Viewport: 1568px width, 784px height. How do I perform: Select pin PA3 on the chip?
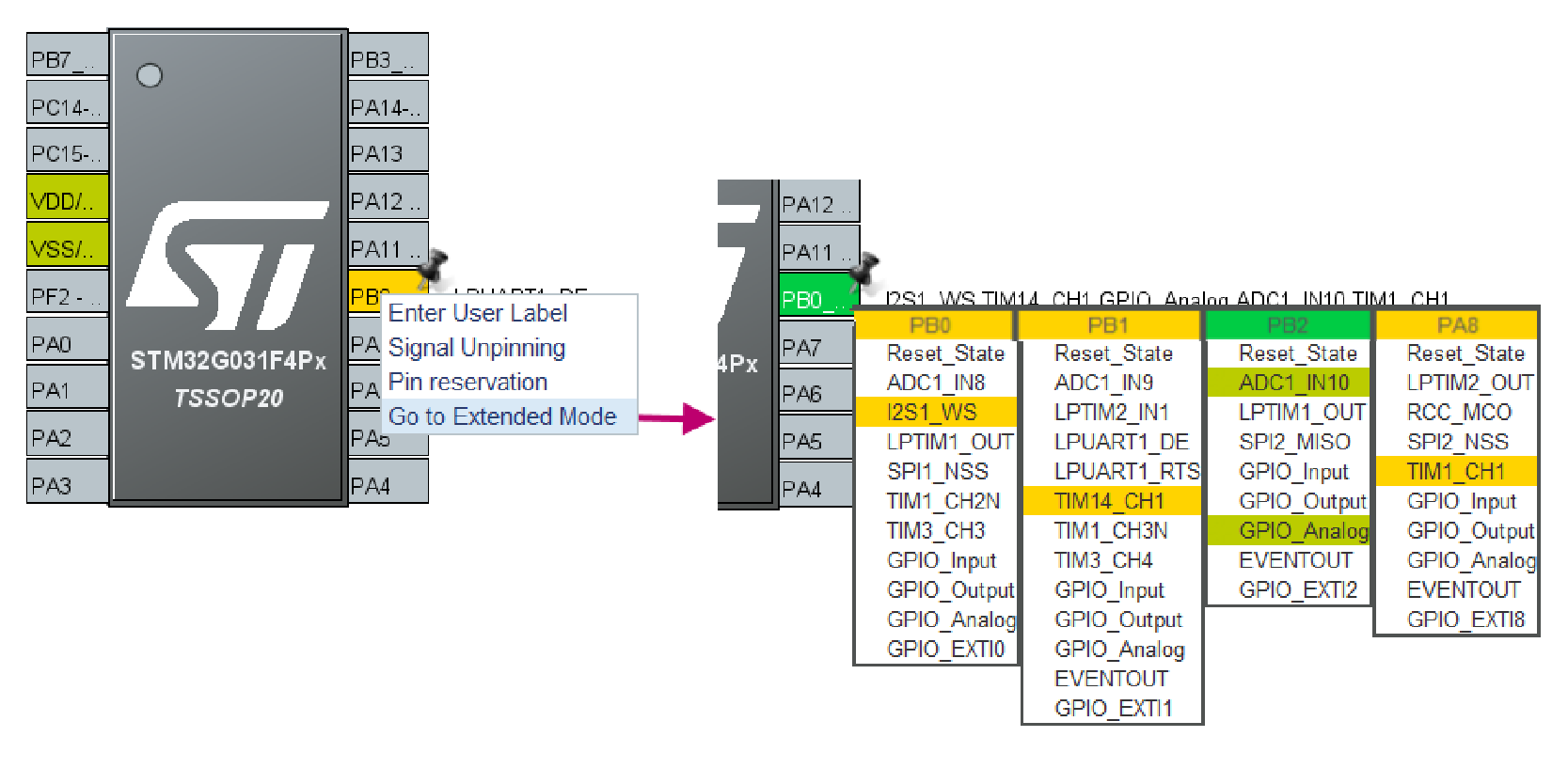(x=67, y=482)
